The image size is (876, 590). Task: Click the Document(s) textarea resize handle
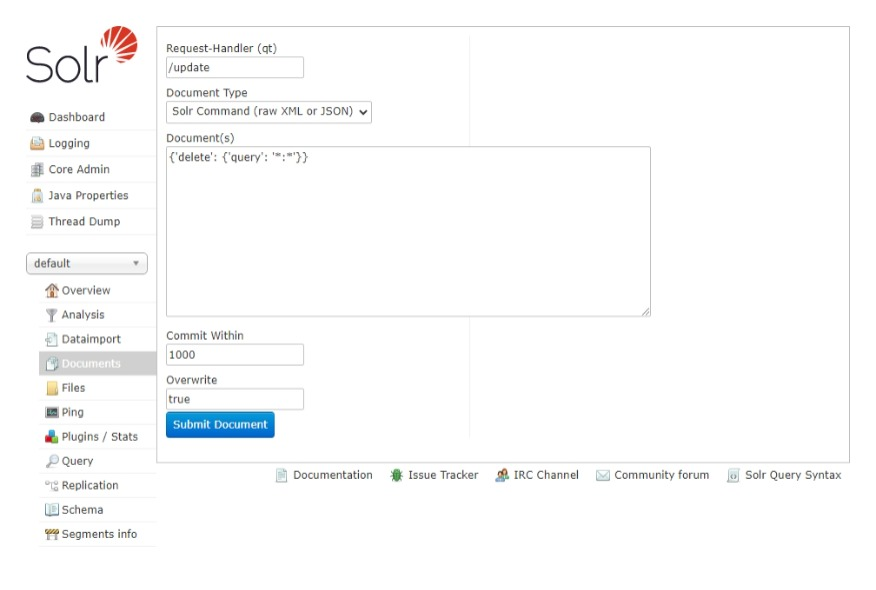pos(646,312)
